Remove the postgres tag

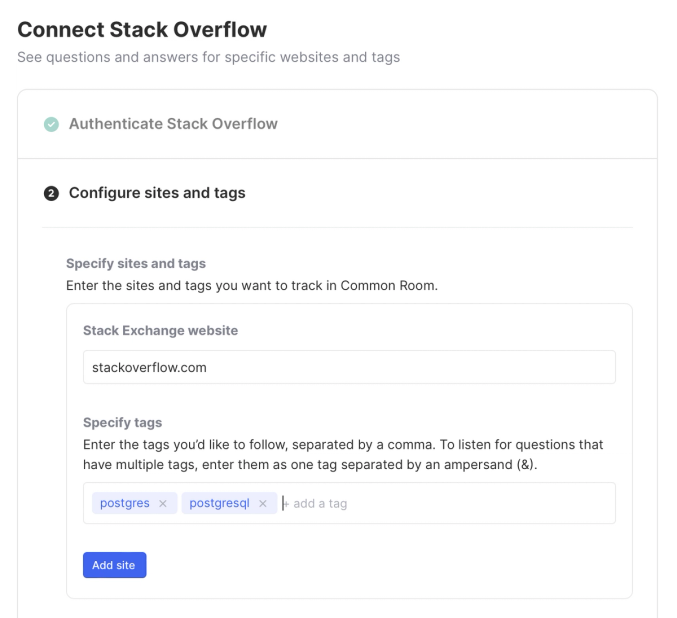tap(163, 504)
